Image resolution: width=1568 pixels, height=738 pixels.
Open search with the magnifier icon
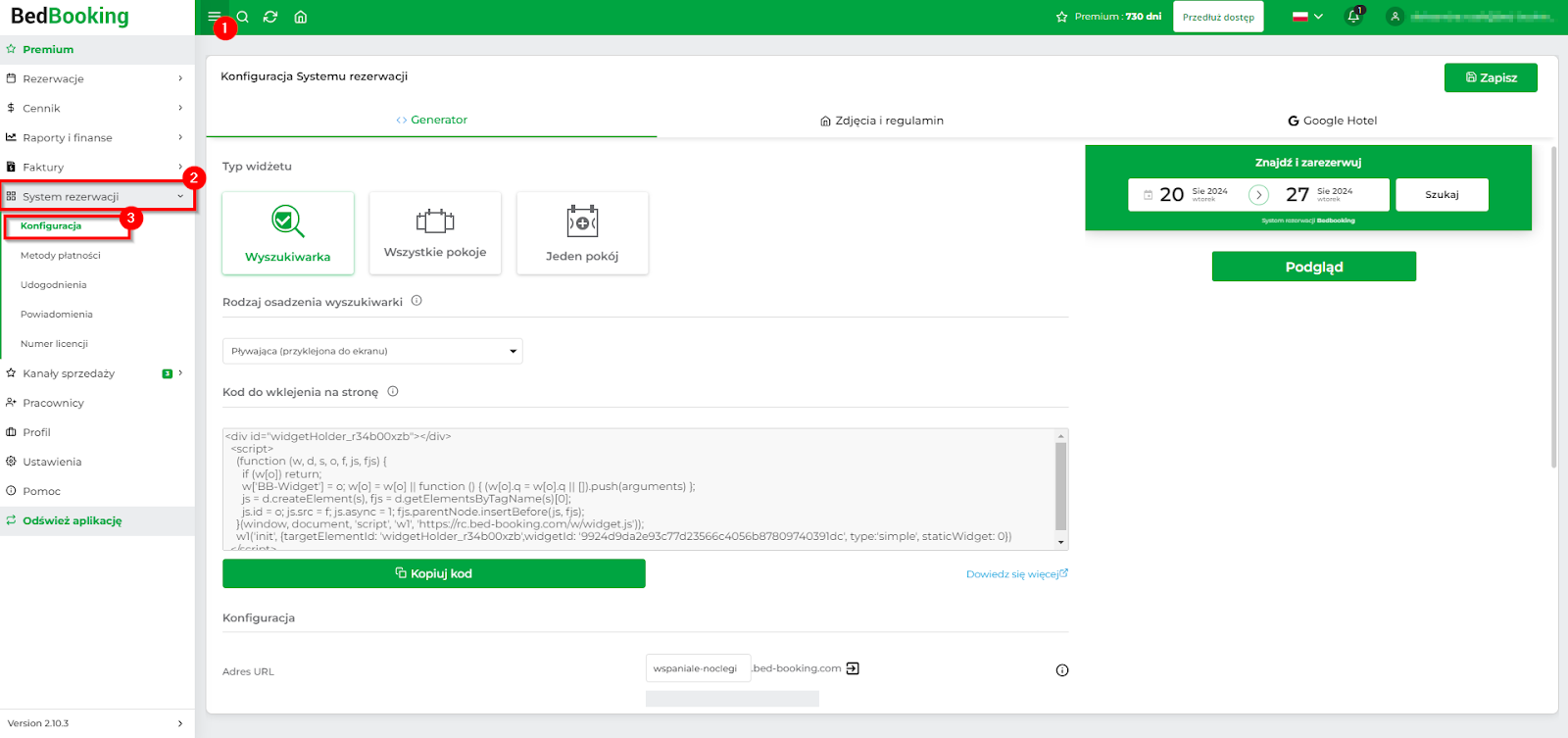point(243,17)
